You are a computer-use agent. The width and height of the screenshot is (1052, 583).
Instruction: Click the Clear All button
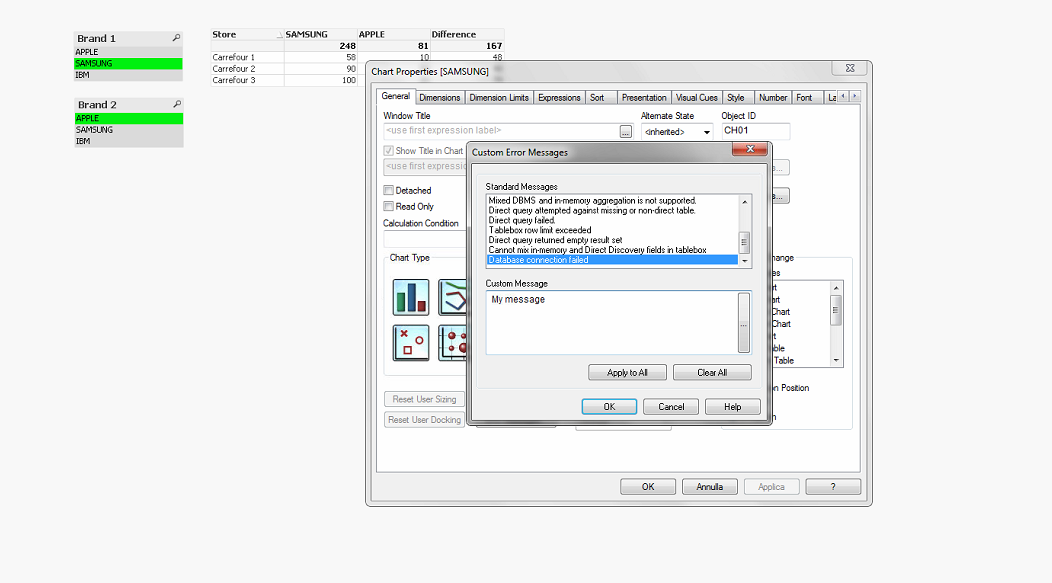point(711,372)
